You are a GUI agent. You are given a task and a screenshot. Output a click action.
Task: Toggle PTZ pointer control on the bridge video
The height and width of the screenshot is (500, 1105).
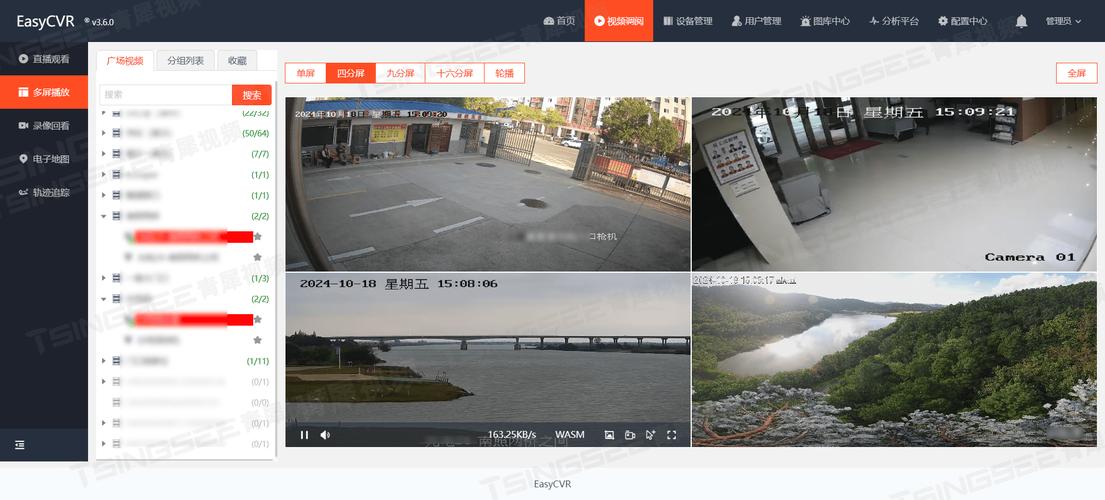(650, 435)
